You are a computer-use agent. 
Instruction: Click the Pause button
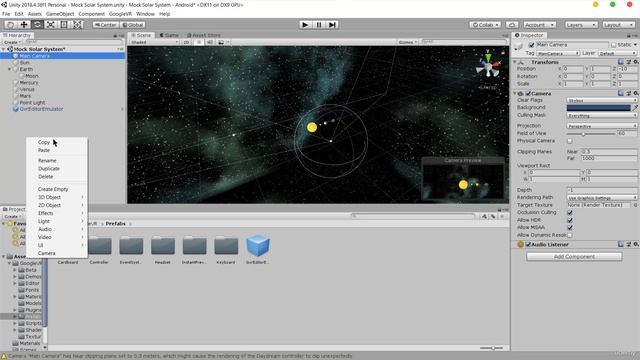(x=319, y=25)
